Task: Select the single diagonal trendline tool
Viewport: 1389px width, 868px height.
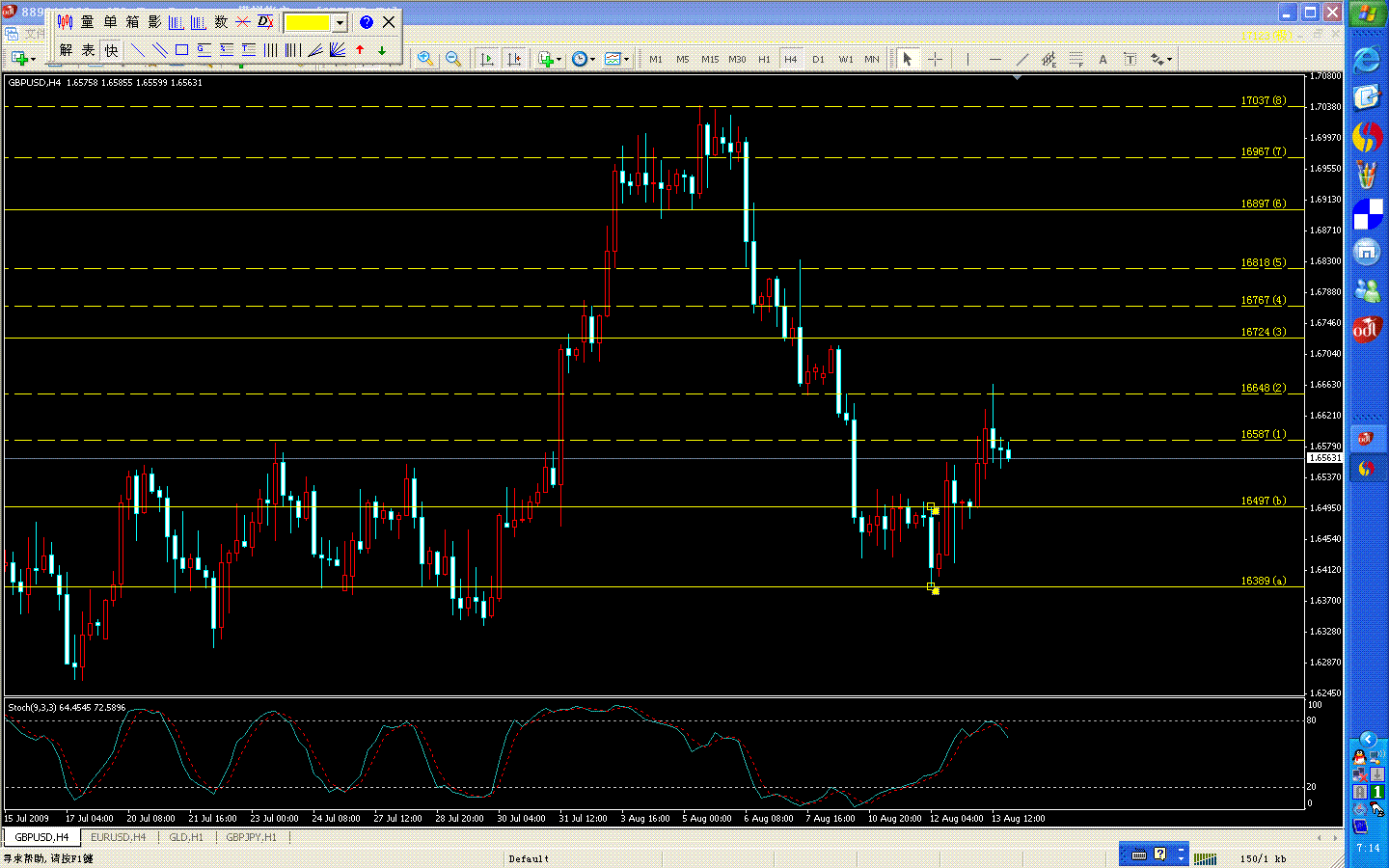Action: click(137, 50)
